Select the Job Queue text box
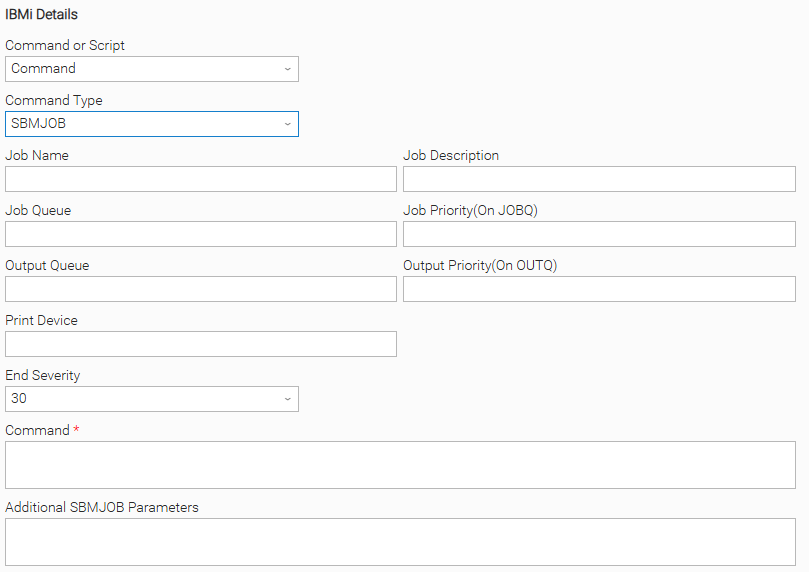The height and width of the screenshot is (572, 809). (201, 234)
